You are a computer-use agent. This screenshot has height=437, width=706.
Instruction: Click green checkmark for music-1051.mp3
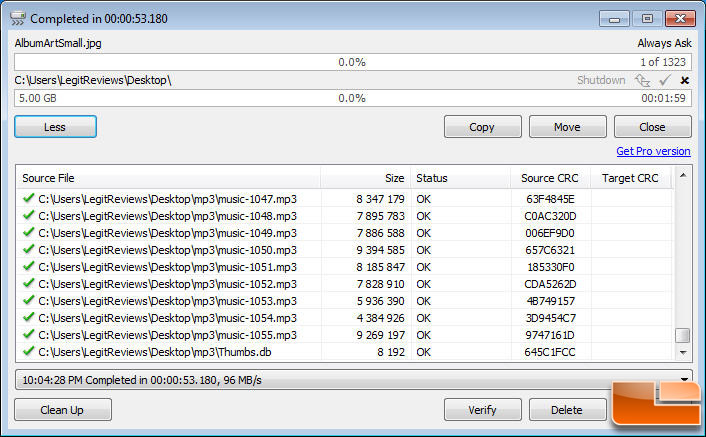tap(29, 266)
